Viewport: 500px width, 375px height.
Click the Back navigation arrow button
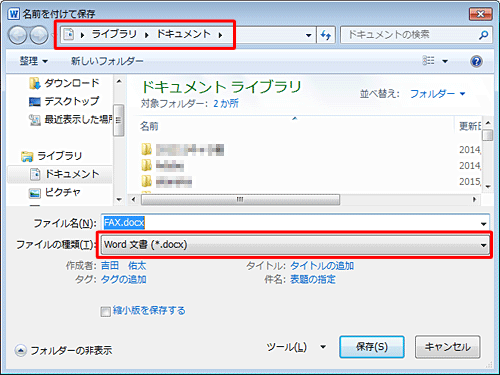(x=17, y=35)
